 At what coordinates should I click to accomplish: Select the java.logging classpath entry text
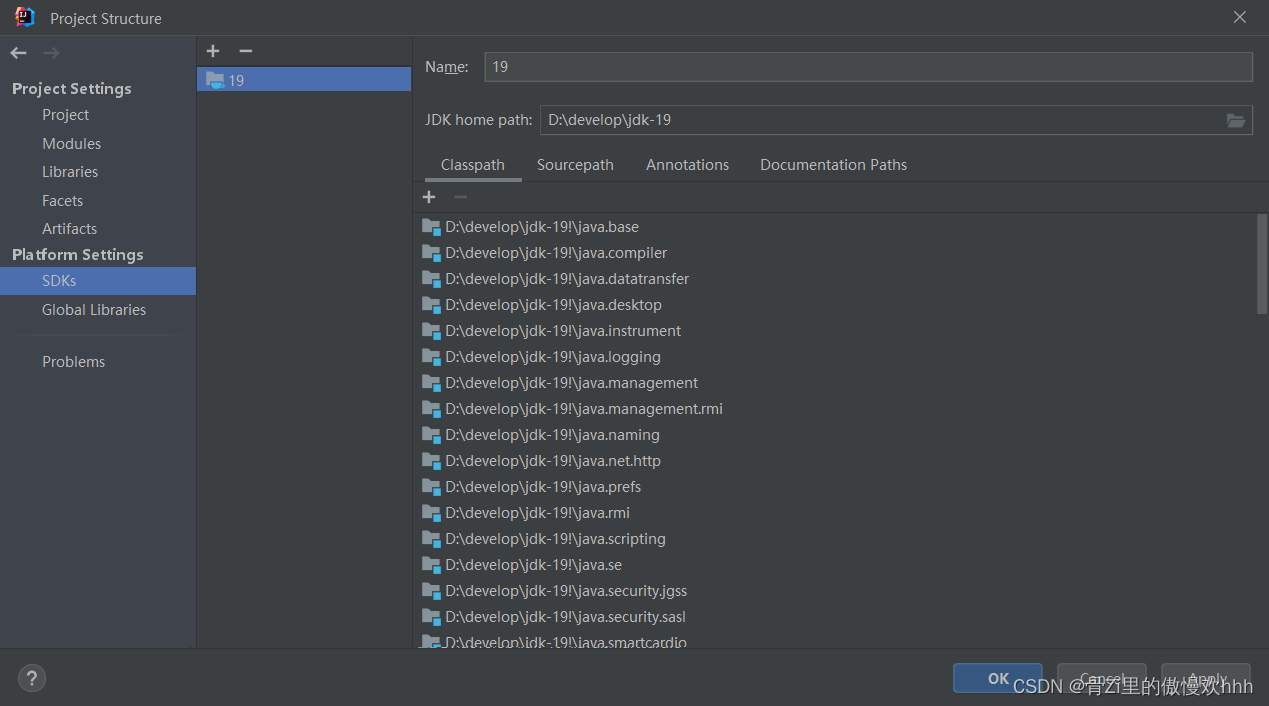click(x=553, y=357)
